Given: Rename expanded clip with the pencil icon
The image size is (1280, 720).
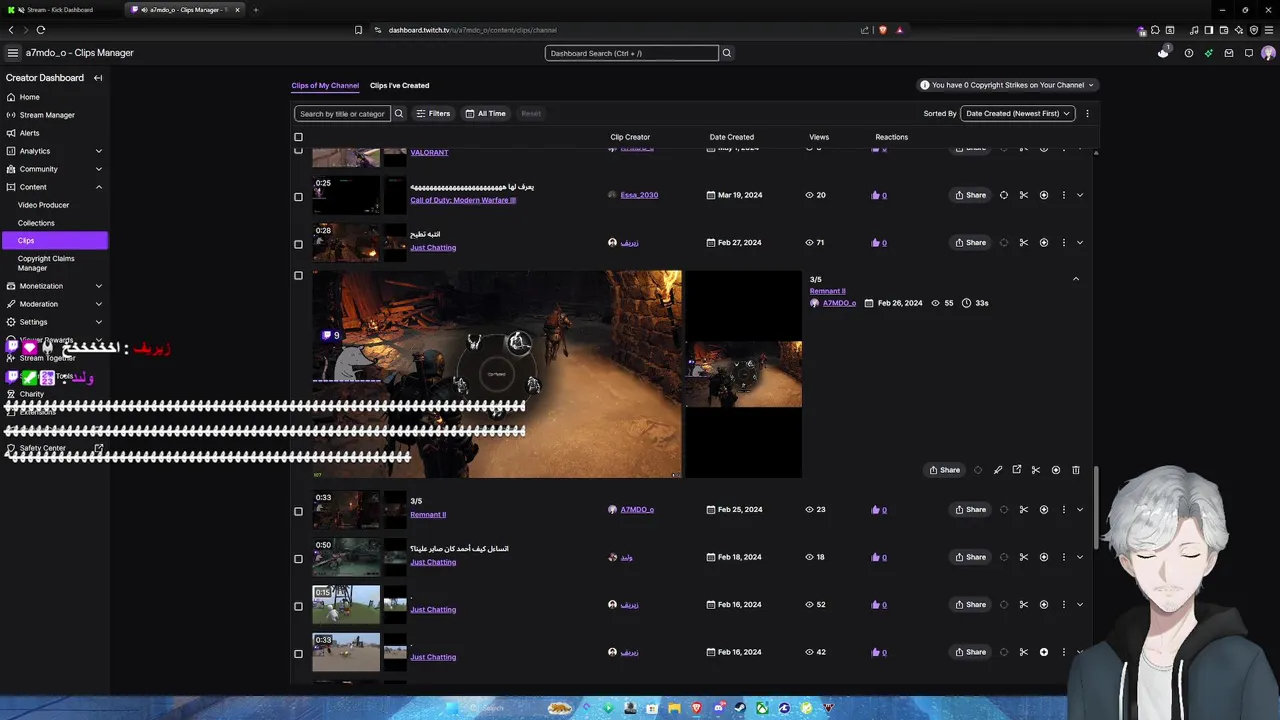Looking at the screenshot, I should point(998,470).
